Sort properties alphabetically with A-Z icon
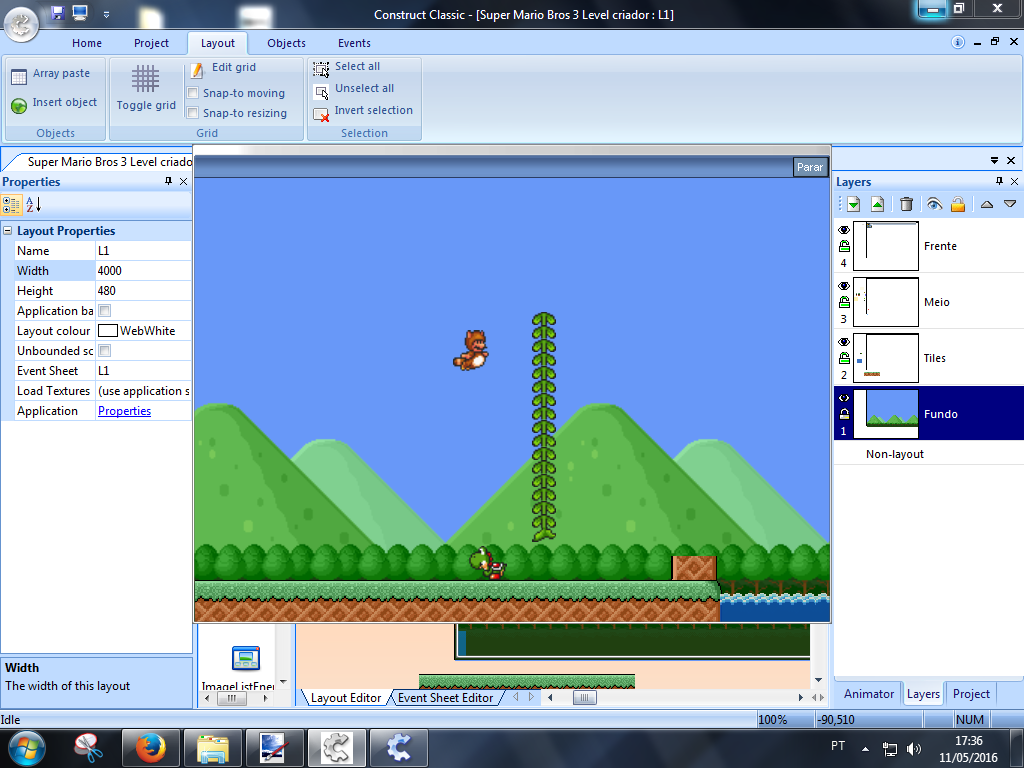1024x768 pixels. [x=33, y=205]
